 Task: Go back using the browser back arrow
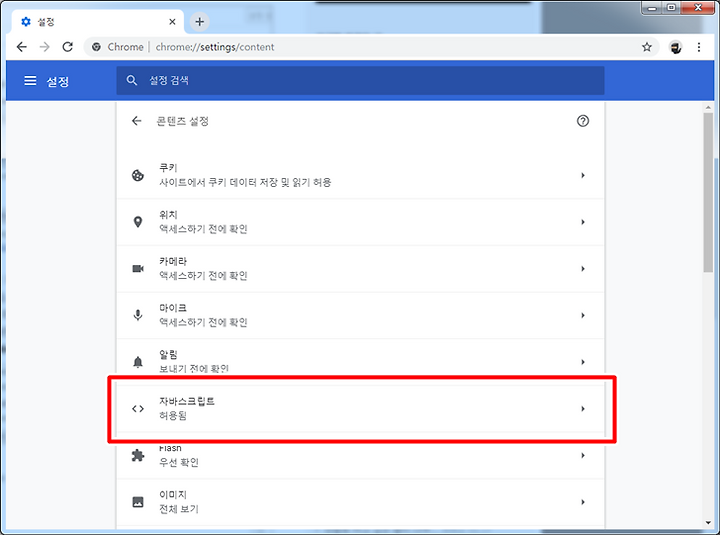point(22,47)
